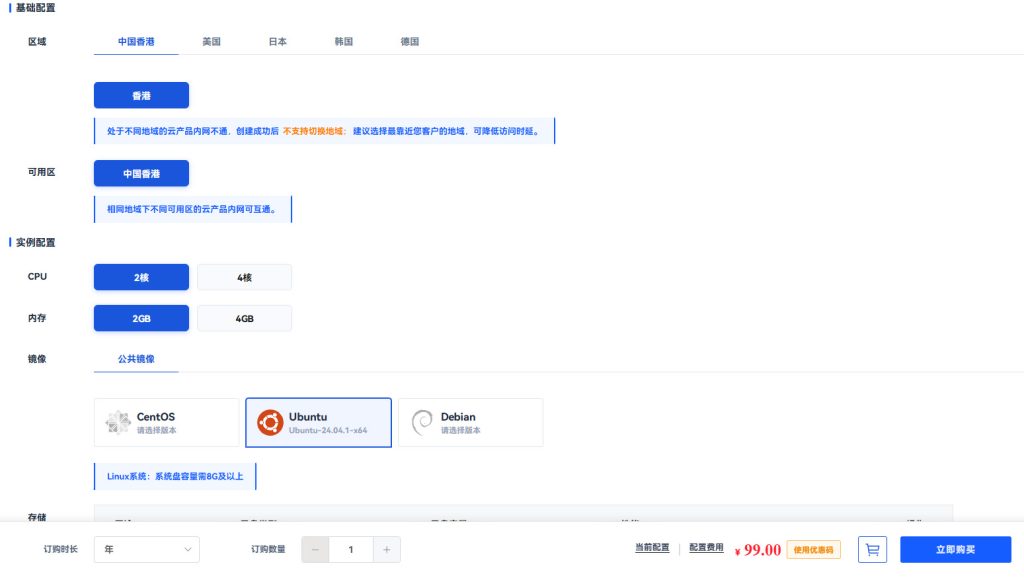
Task: Switch to the 美国 region tab
Action: [211, 42]
